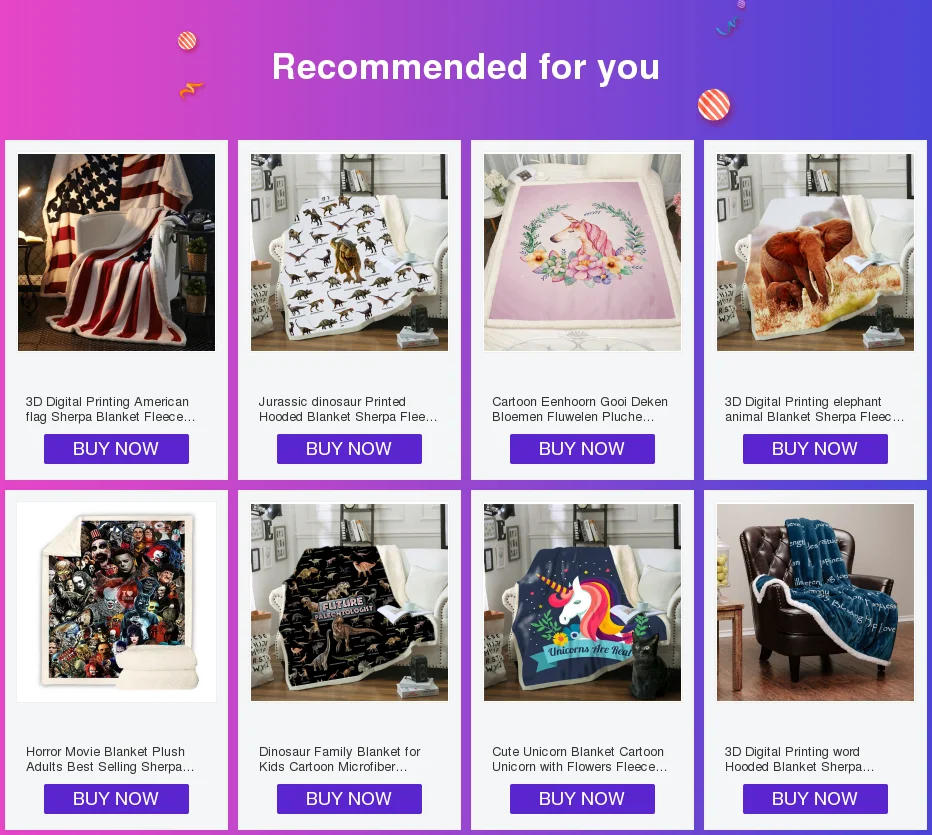This screenshot has height=835, width=932.
Task: Open the elephant blanket product image
Action: coord(816,253)
